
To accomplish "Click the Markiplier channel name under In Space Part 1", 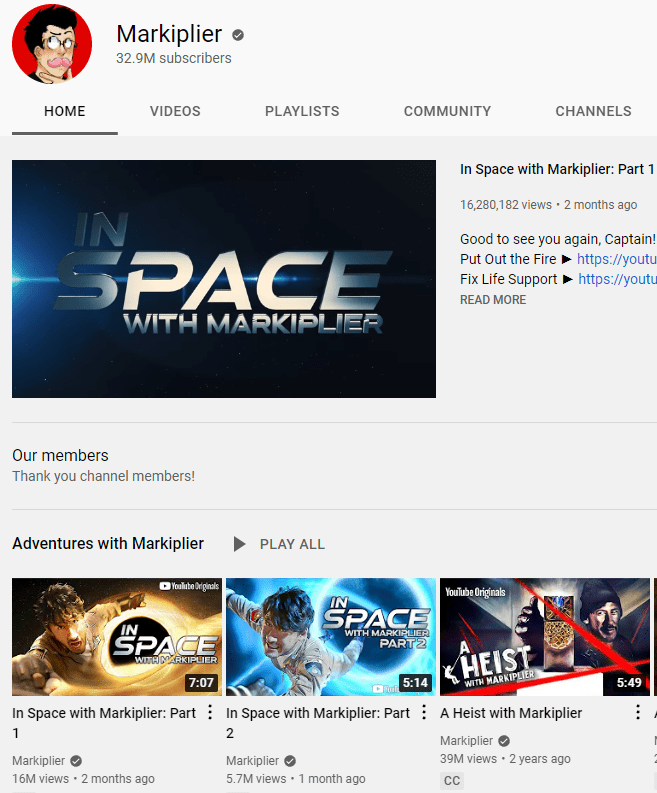I will tap(38, 761).
